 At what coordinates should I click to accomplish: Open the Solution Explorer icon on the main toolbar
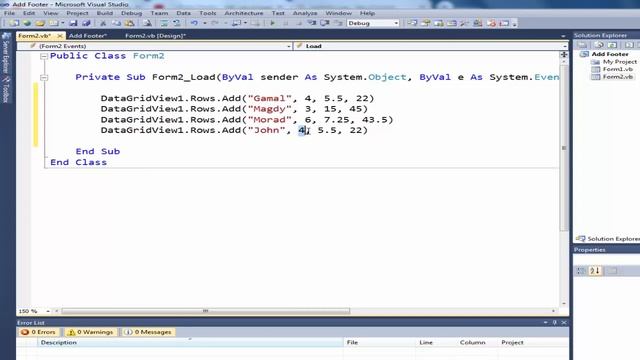tap(412, 23)
